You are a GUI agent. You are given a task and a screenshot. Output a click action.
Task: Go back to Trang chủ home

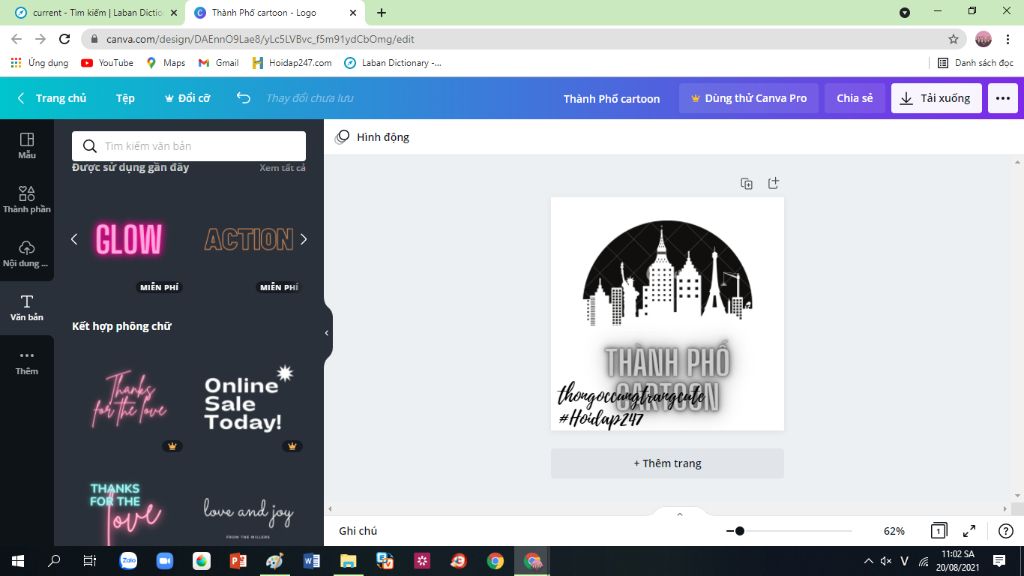pos(52,98)
